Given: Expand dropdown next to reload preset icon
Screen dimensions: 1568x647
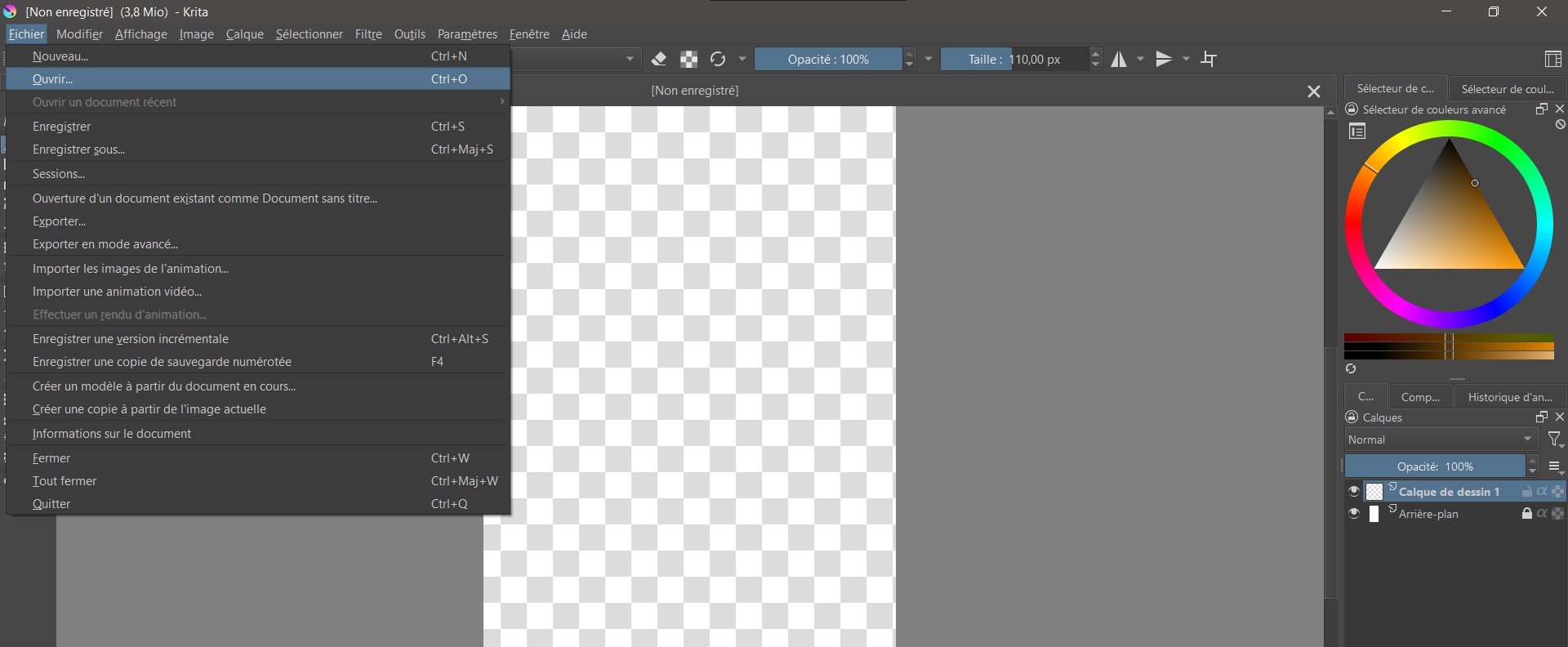Looking at the screenshot, I should click(x=742, y=59).
